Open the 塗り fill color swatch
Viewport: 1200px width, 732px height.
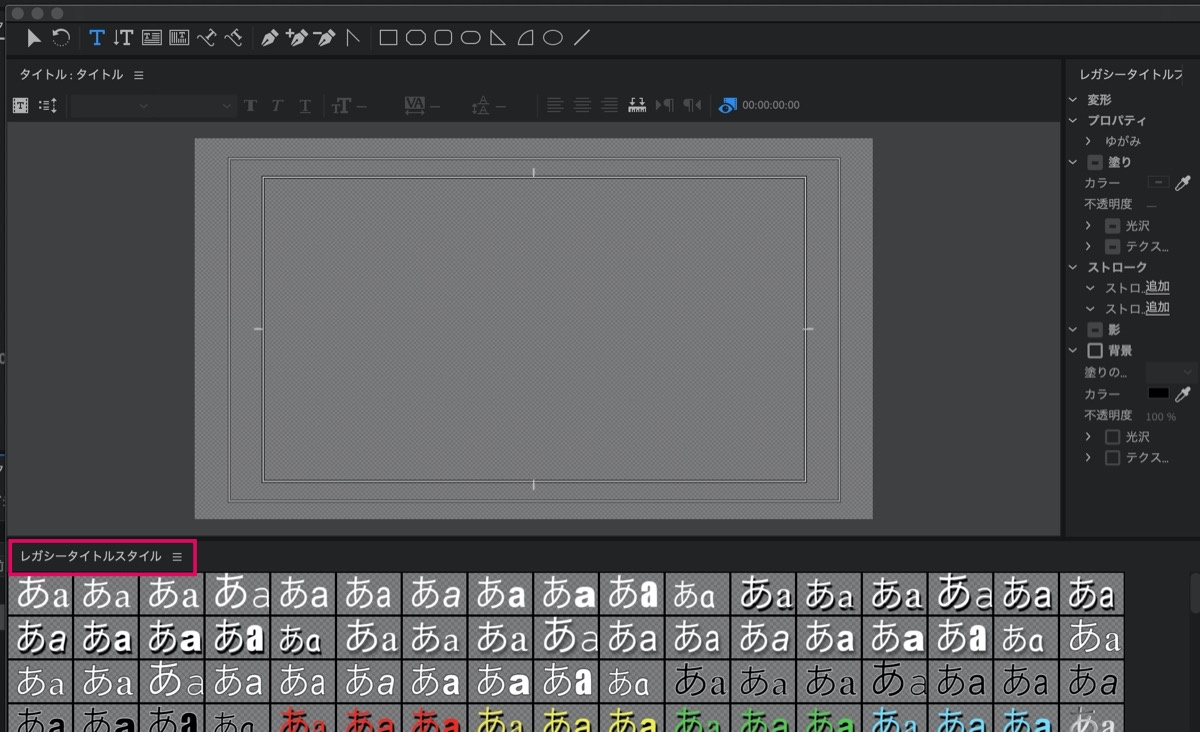(1158, 183)
